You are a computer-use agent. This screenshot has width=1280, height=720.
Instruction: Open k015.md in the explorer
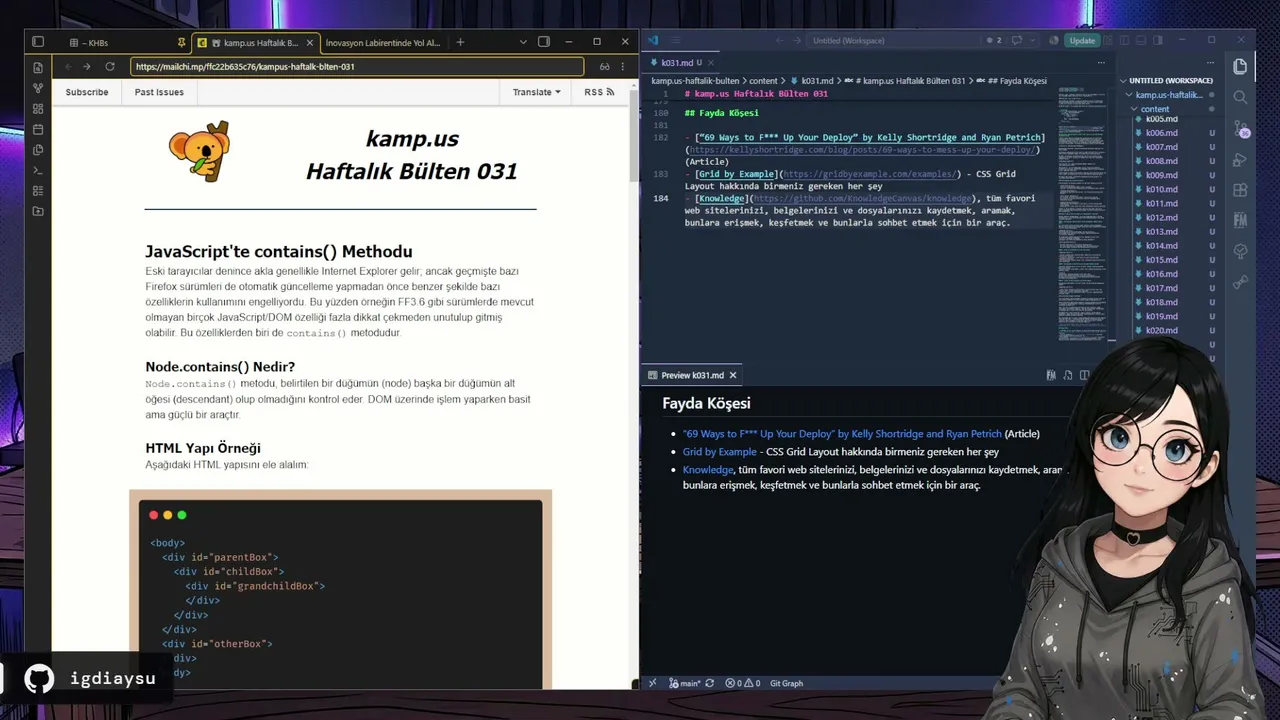pos(1162,260)
